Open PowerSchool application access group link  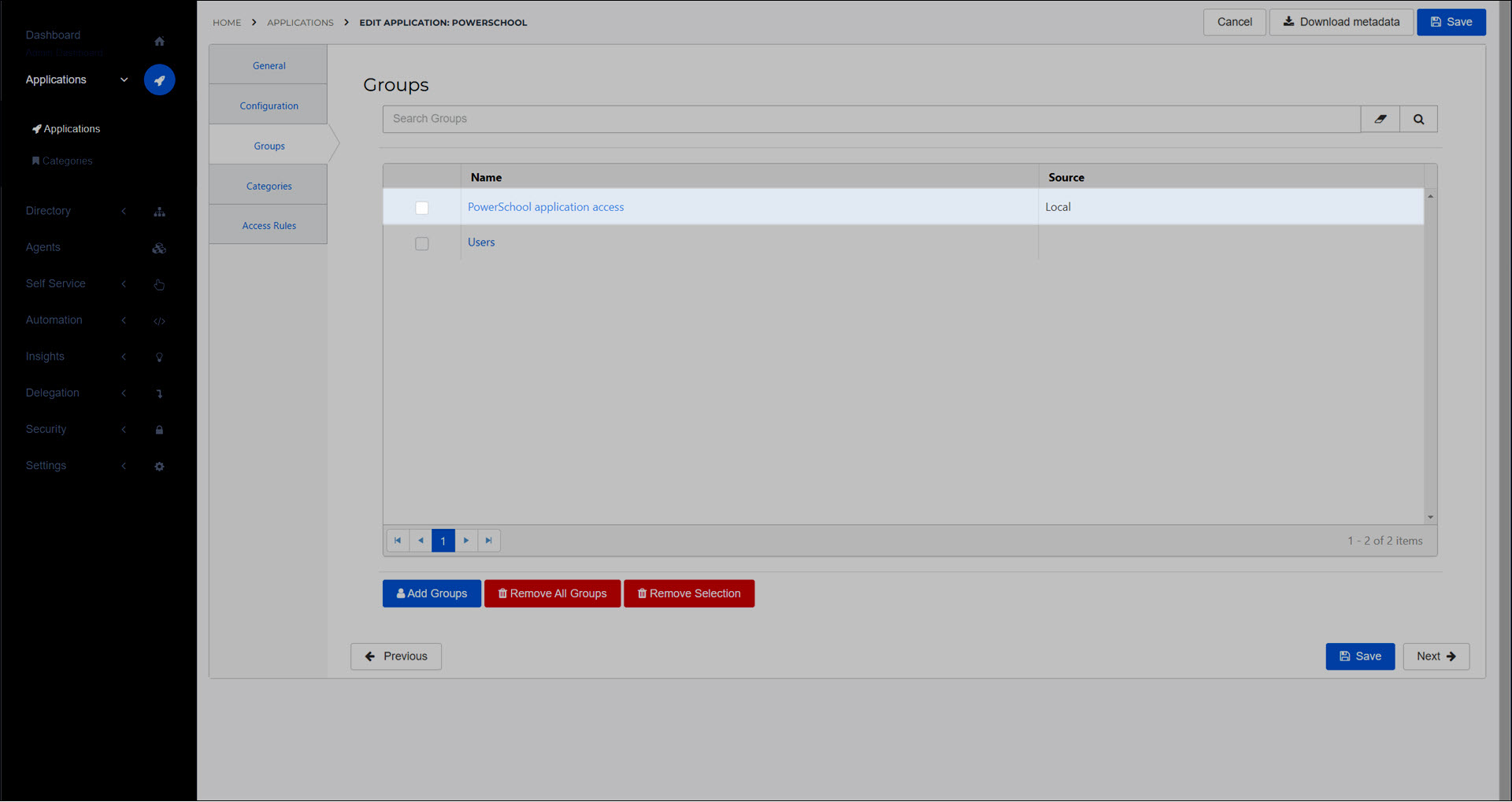pyautogui.click(x=546, y=207)
